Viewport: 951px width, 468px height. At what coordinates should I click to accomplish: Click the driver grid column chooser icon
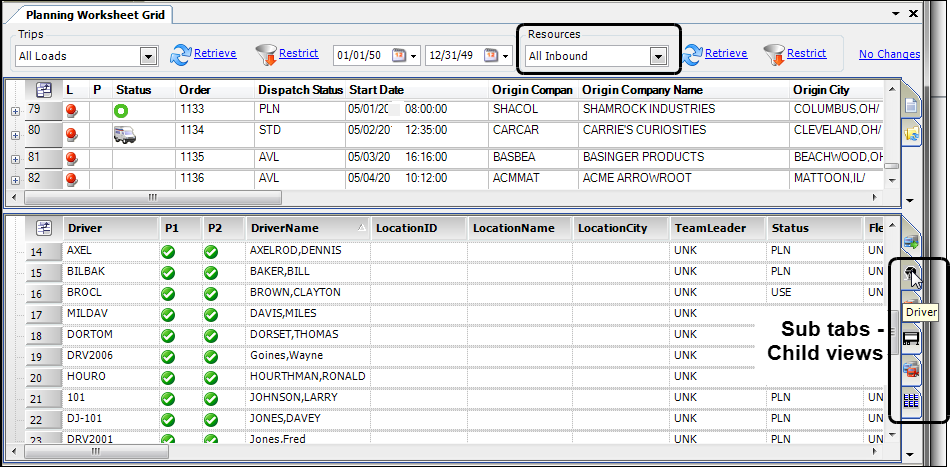pyautogui.click(x=44, y=228)
